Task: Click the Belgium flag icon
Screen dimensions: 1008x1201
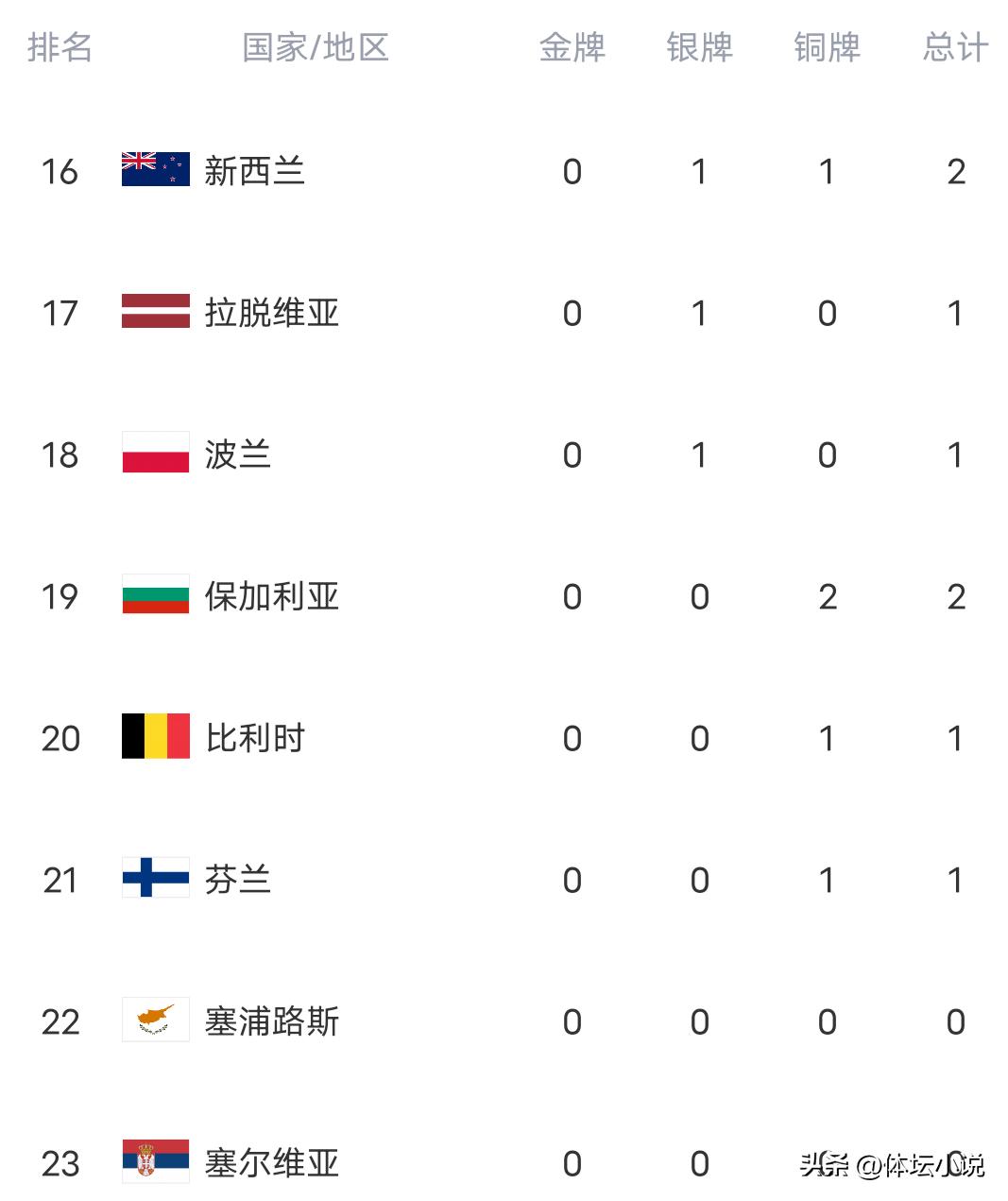Action: [x=155, y=737]
